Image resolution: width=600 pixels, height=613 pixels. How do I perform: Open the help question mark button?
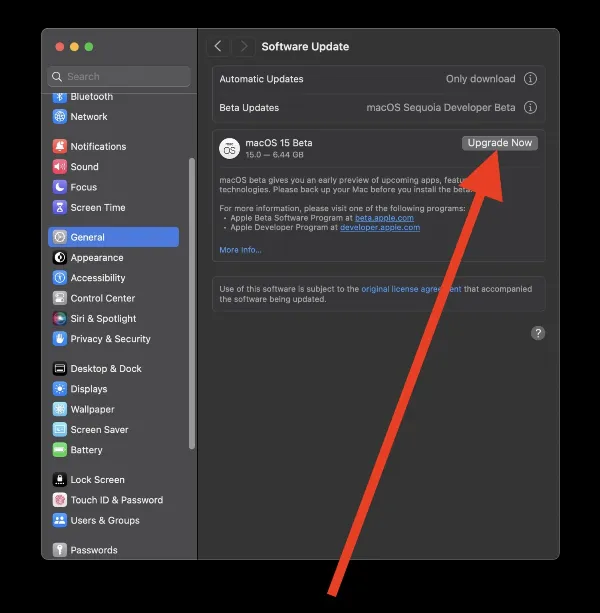[538, 333]
